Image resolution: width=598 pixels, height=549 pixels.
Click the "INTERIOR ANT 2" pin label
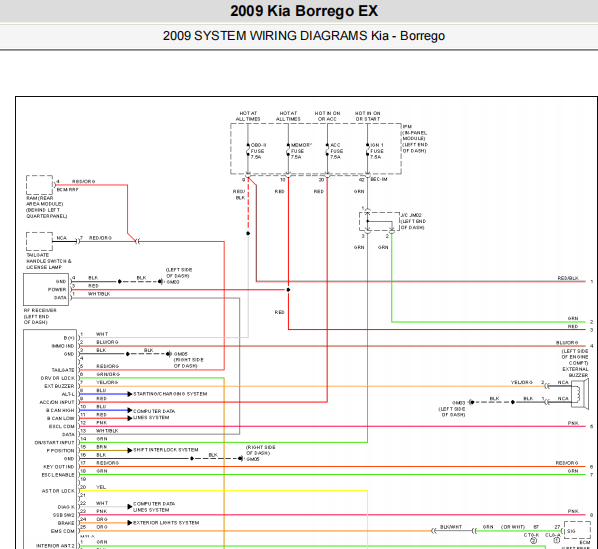[55, 546]
